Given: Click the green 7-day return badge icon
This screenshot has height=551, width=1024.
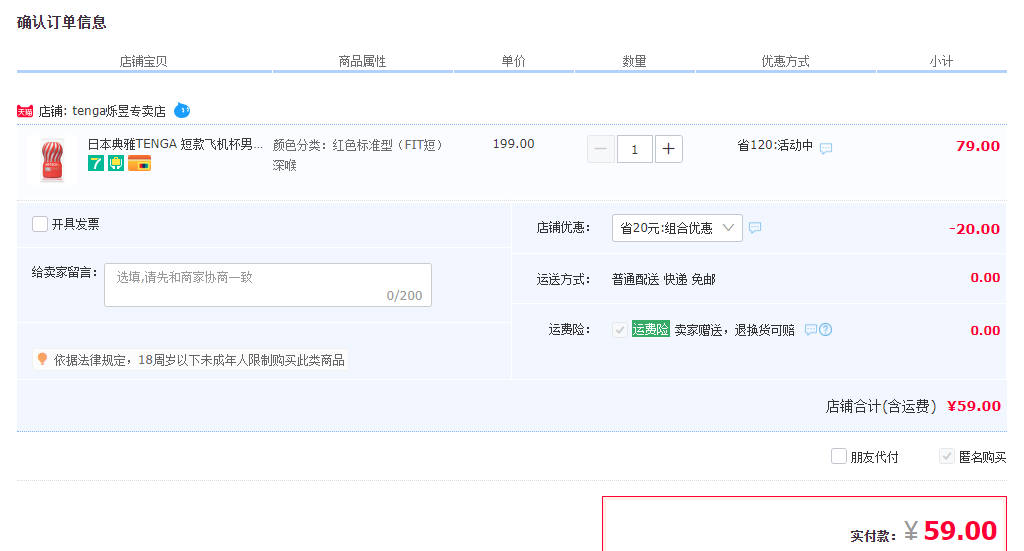Looking at the screenshot, I should 95,163.
